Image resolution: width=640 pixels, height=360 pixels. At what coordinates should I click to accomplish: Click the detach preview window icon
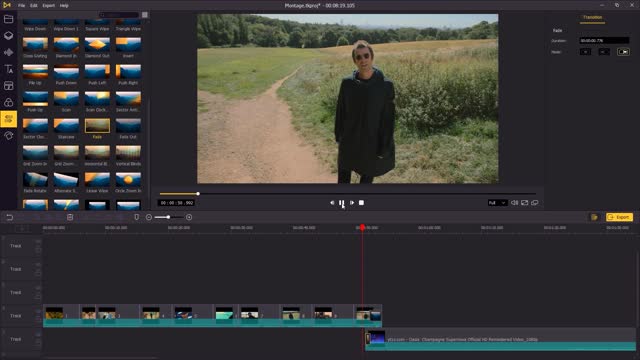coord(535,203)
